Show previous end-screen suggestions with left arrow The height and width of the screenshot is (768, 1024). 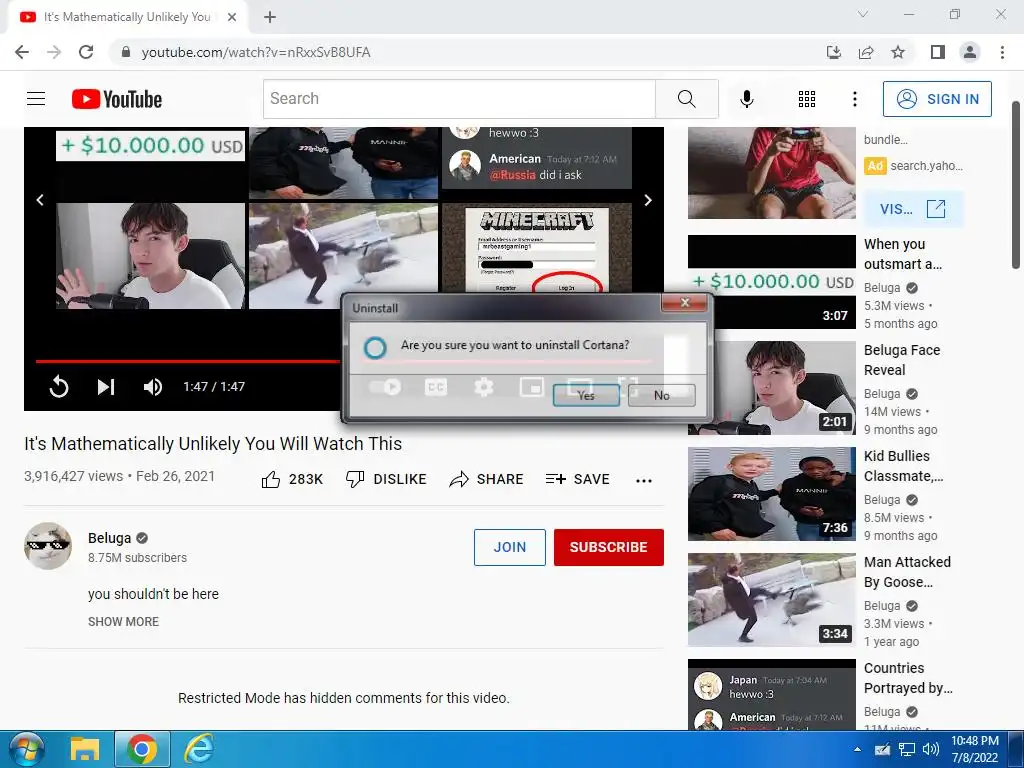40,200
